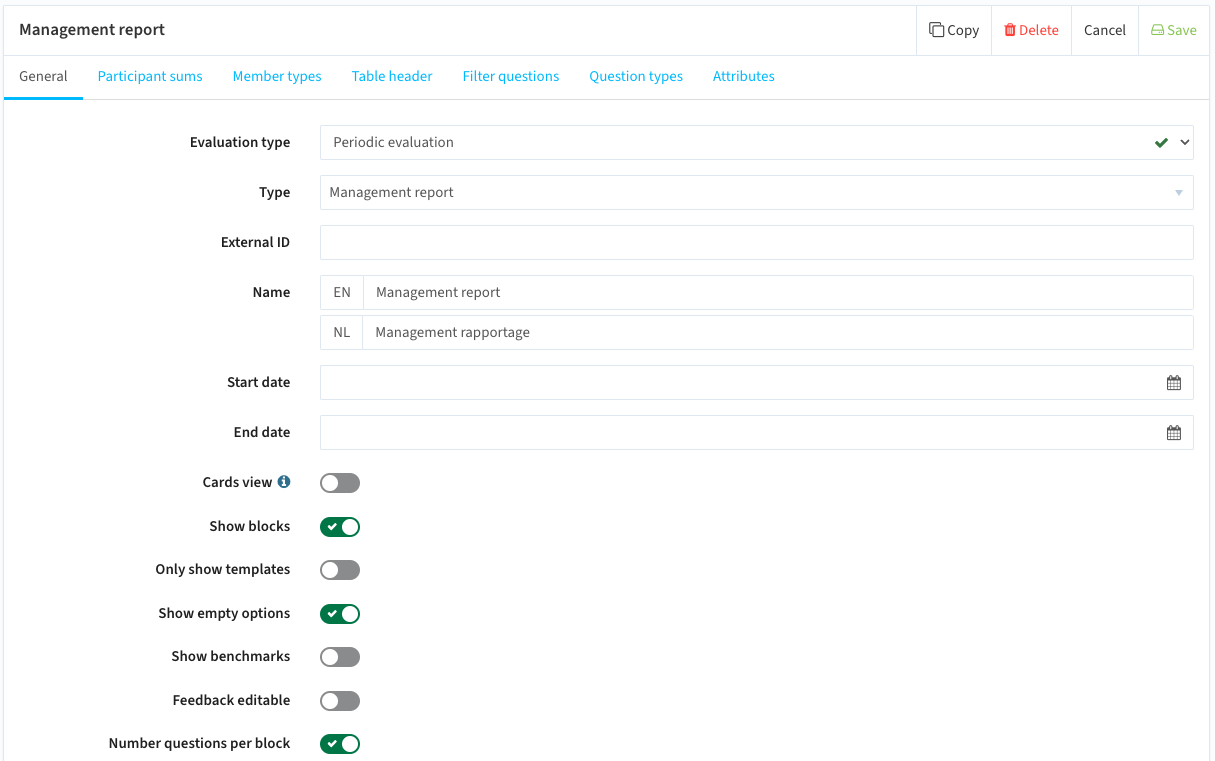Click the Copy button in the header
Screen dimensions: 1215x761
click(954, 30)
